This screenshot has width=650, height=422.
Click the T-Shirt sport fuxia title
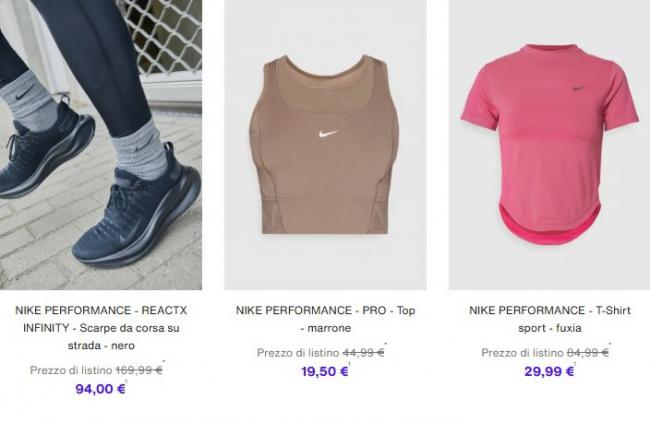[550, 319]
